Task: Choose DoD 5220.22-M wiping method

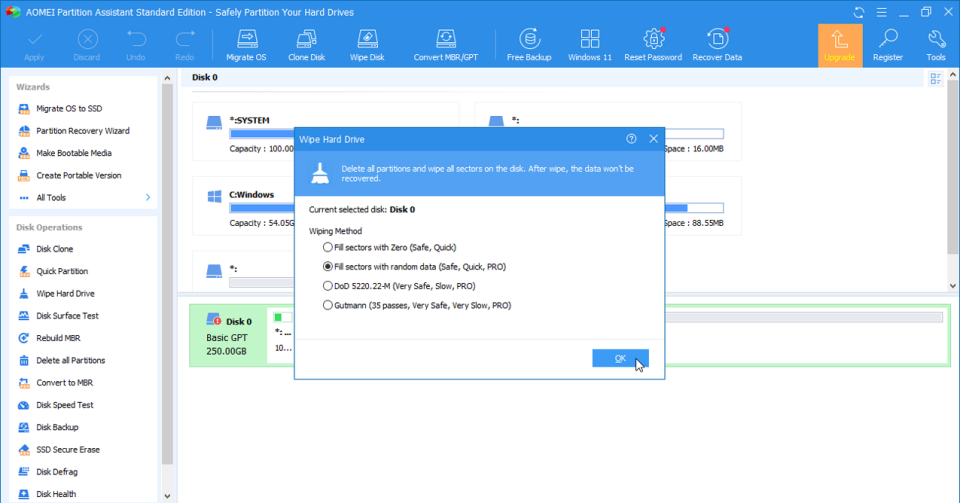Action: [399, 286]
